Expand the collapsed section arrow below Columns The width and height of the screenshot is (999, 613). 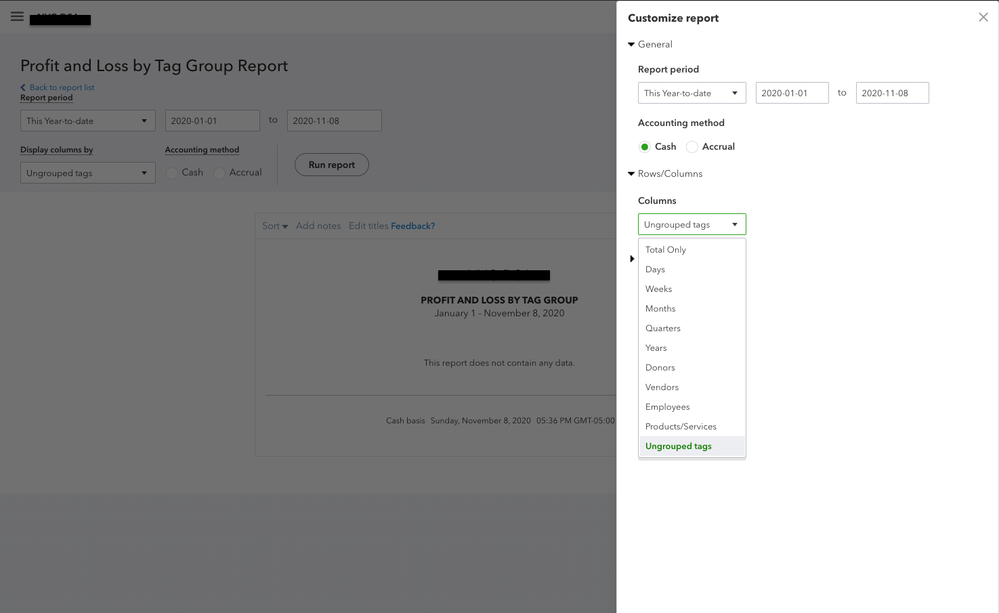(x=632, y=259)
